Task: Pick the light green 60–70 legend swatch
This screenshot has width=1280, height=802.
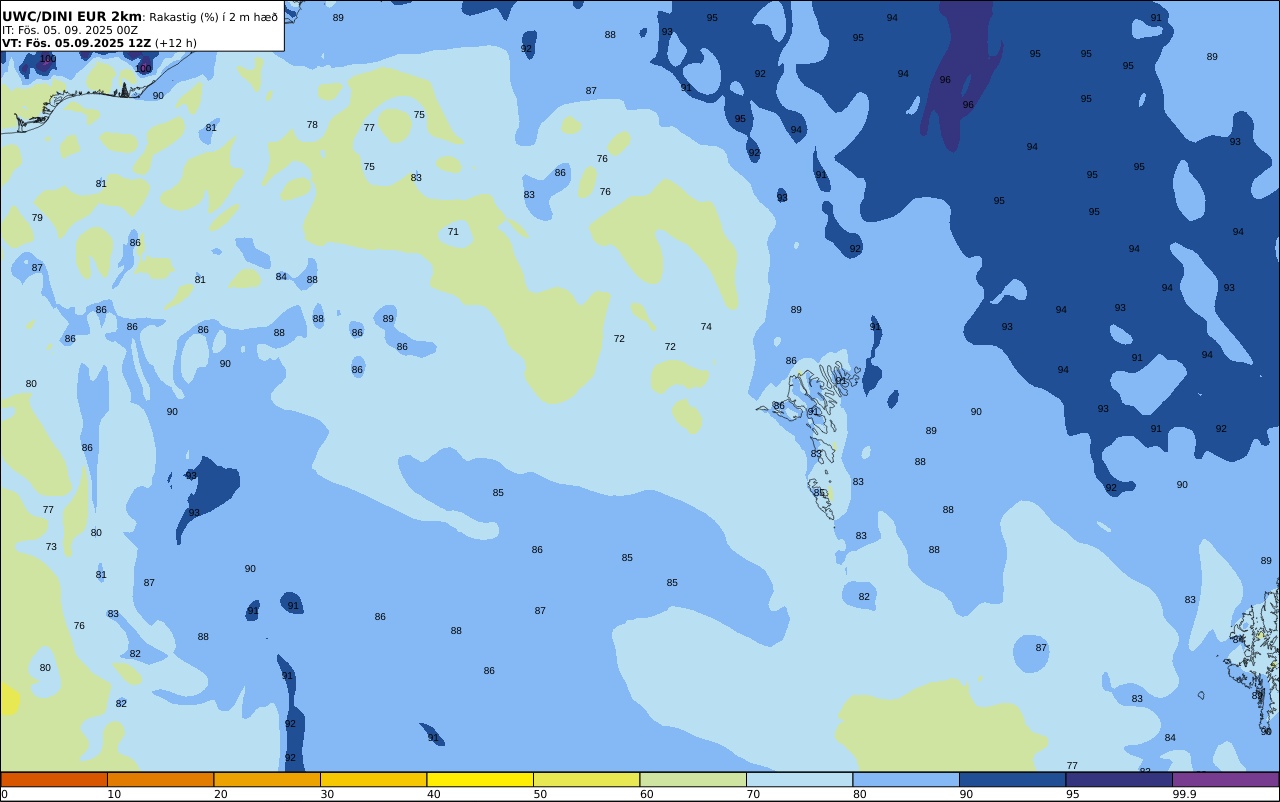Action: tap(693, 779)
